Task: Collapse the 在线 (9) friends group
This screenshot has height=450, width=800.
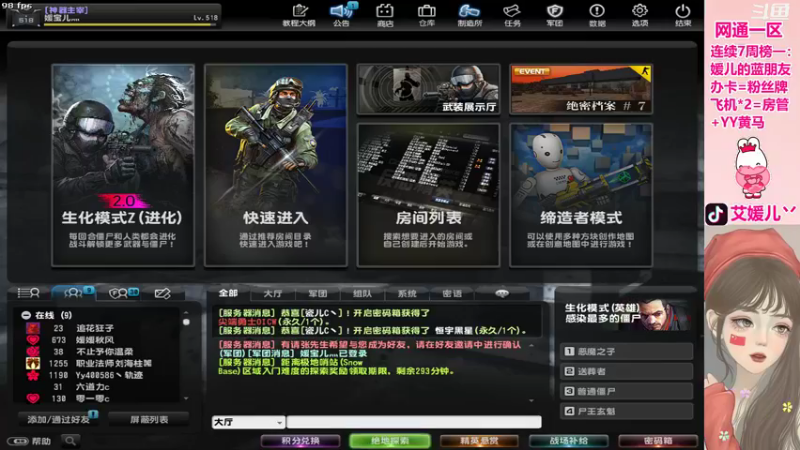Action: pyautogui.click(x=26, y=315)
